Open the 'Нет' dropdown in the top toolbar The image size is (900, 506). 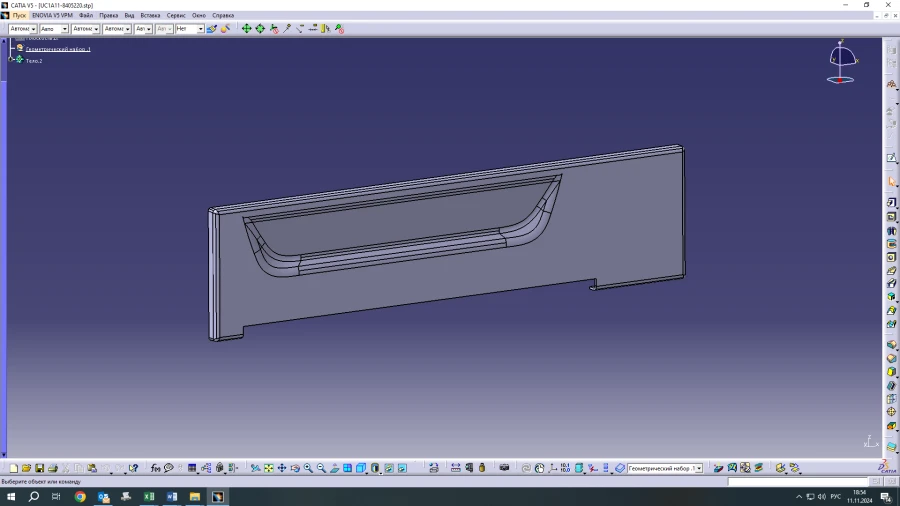tap(200, 29)
